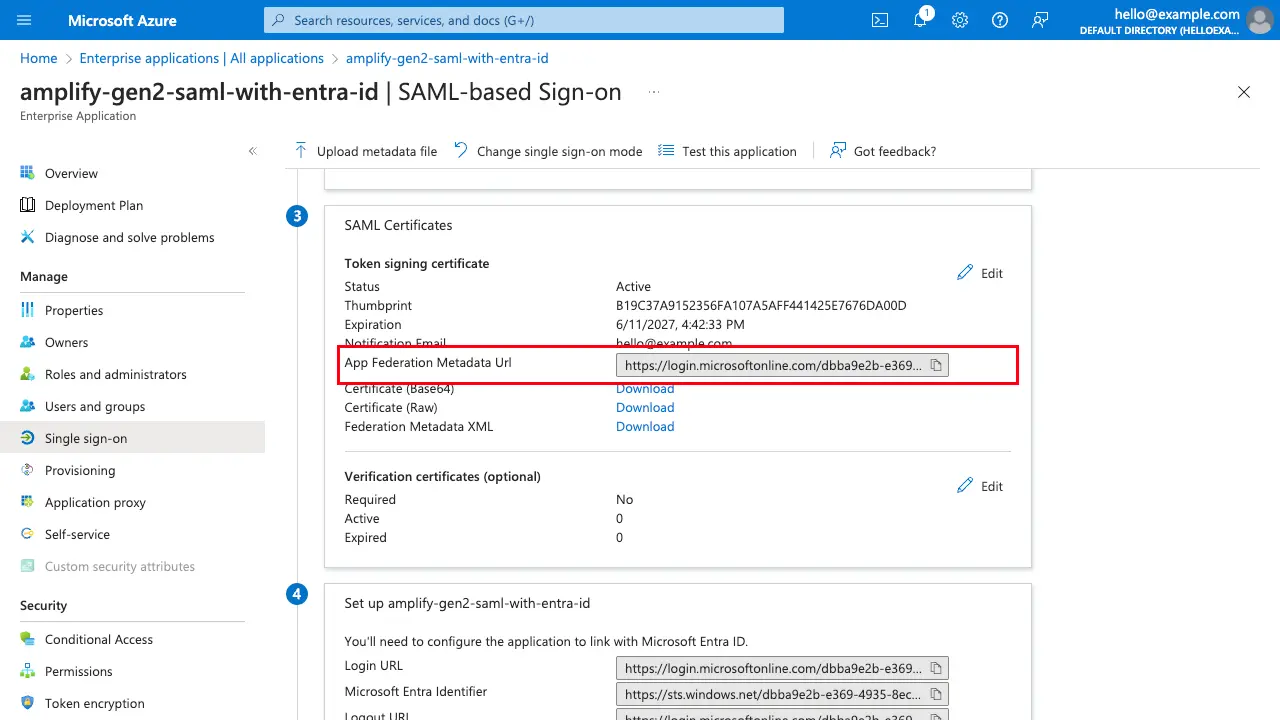
Task: Click Got feedback?
Action: coord(883,151)
